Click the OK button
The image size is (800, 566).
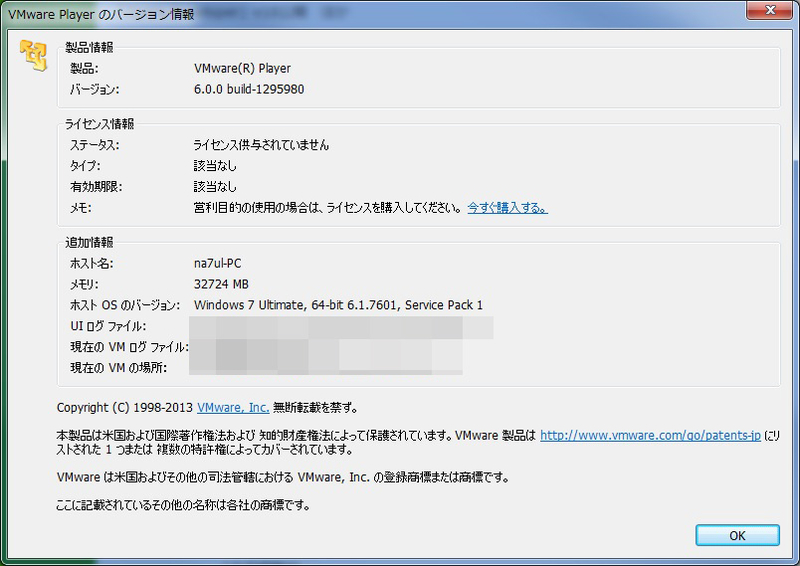(x=737, y=535)
